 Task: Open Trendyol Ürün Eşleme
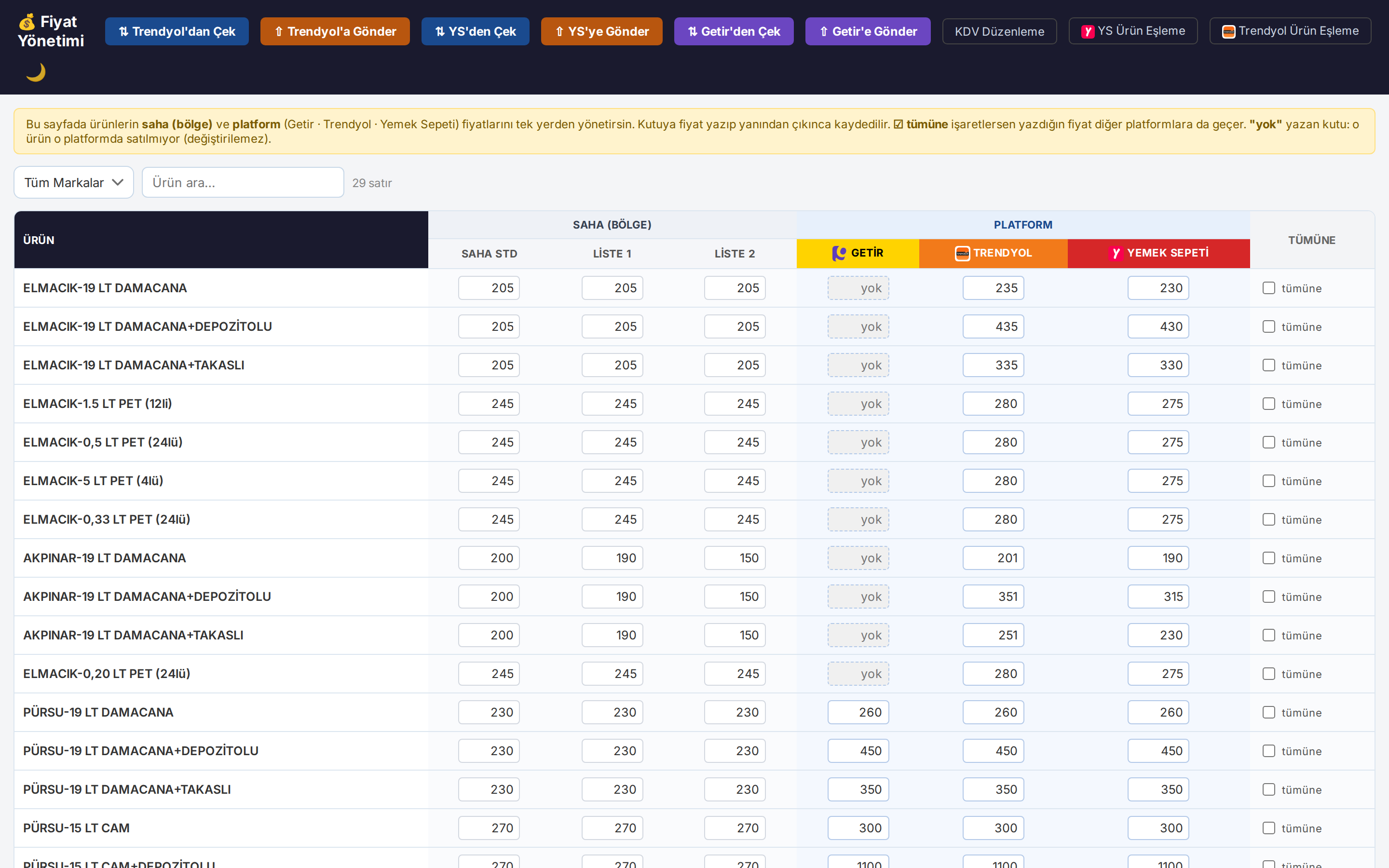1290,31
